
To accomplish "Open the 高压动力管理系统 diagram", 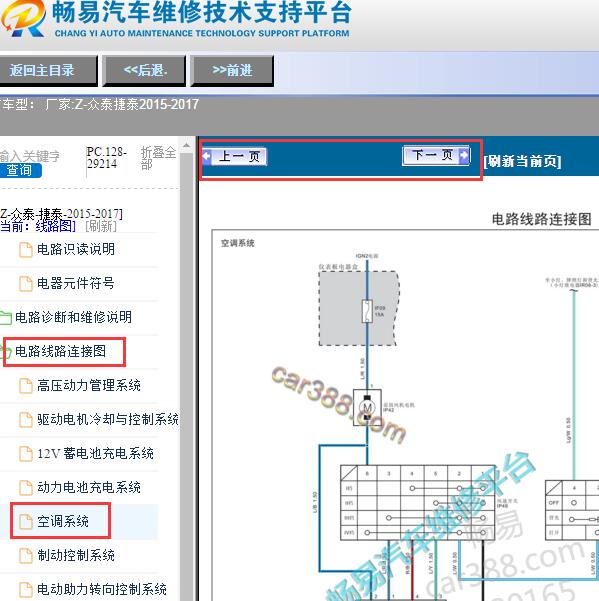I will (x=89, y=385).
